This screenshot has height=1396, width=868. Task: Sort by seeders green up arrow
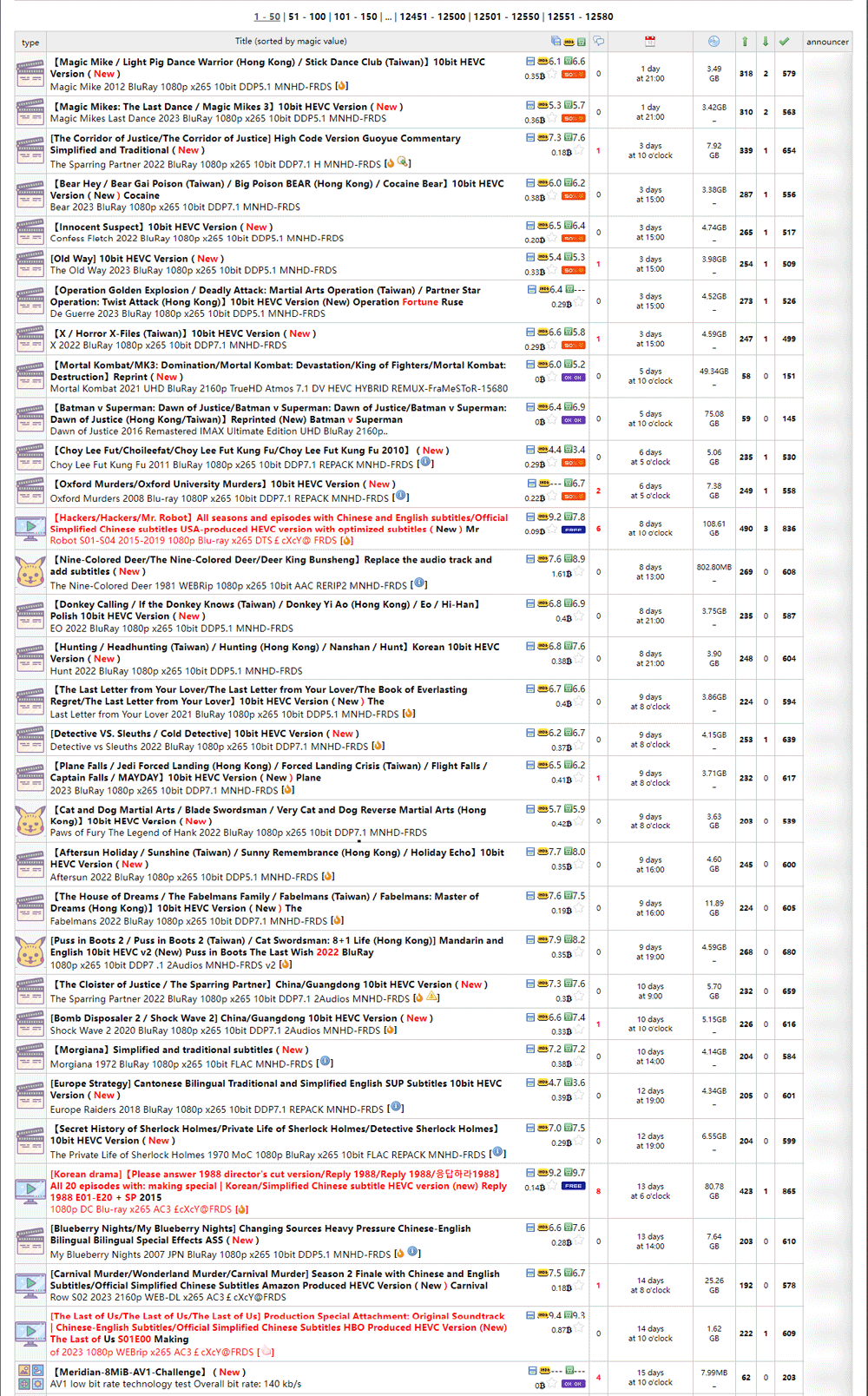tap(745, 41)
